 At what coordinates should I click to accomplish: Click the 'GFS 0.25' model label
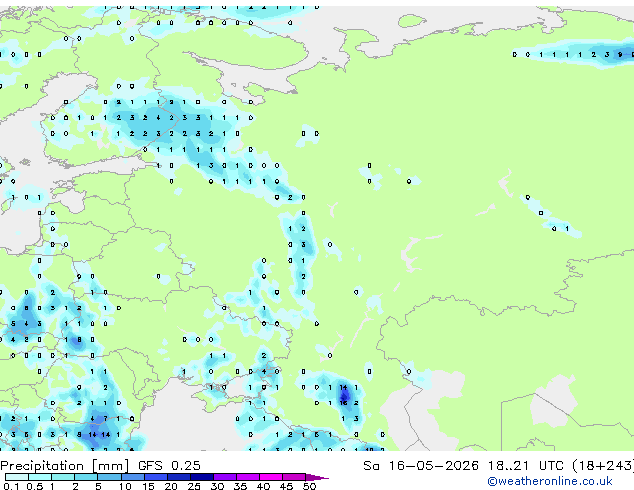click(169, 466)
